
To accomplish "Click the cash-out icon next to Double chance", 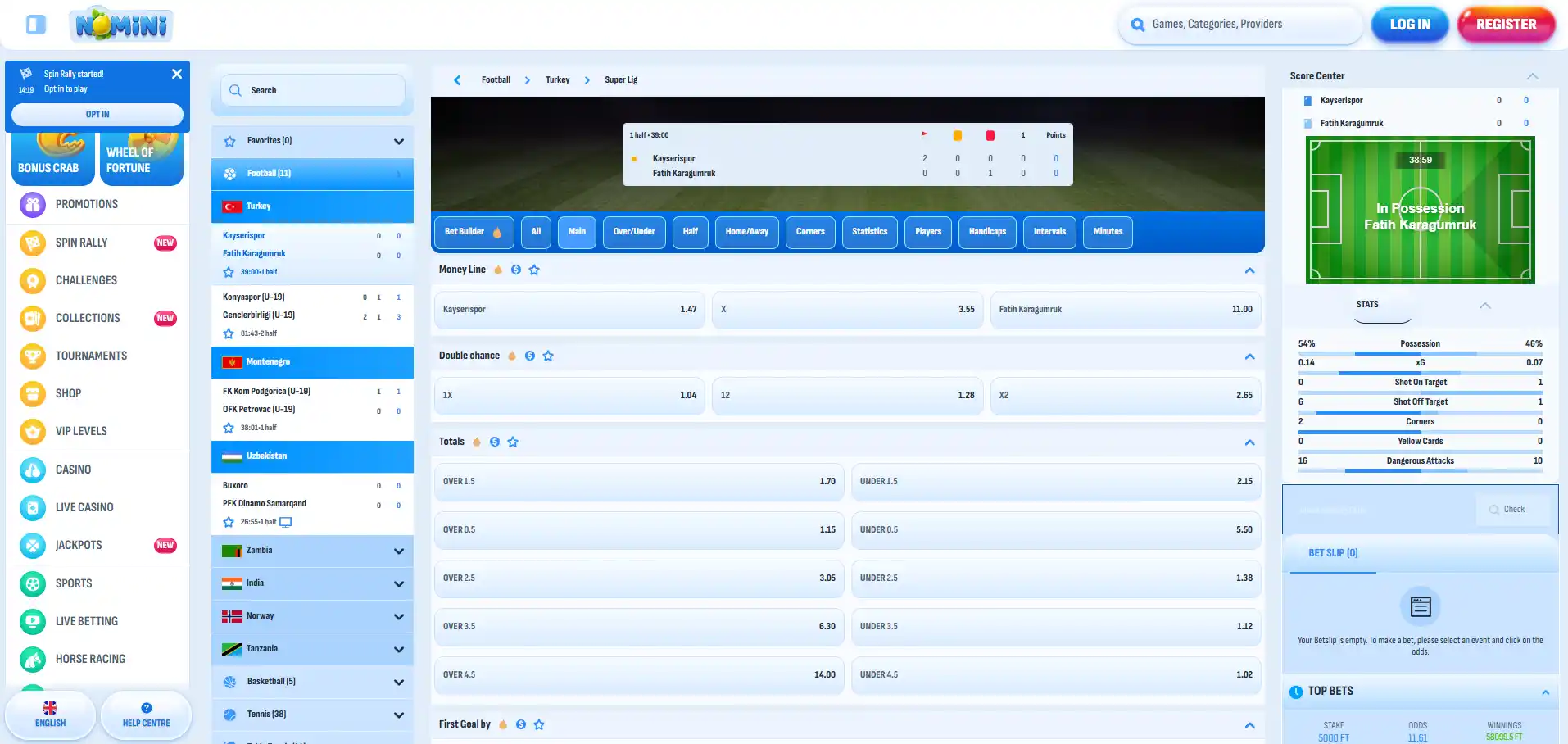I will tap(530, 356).
